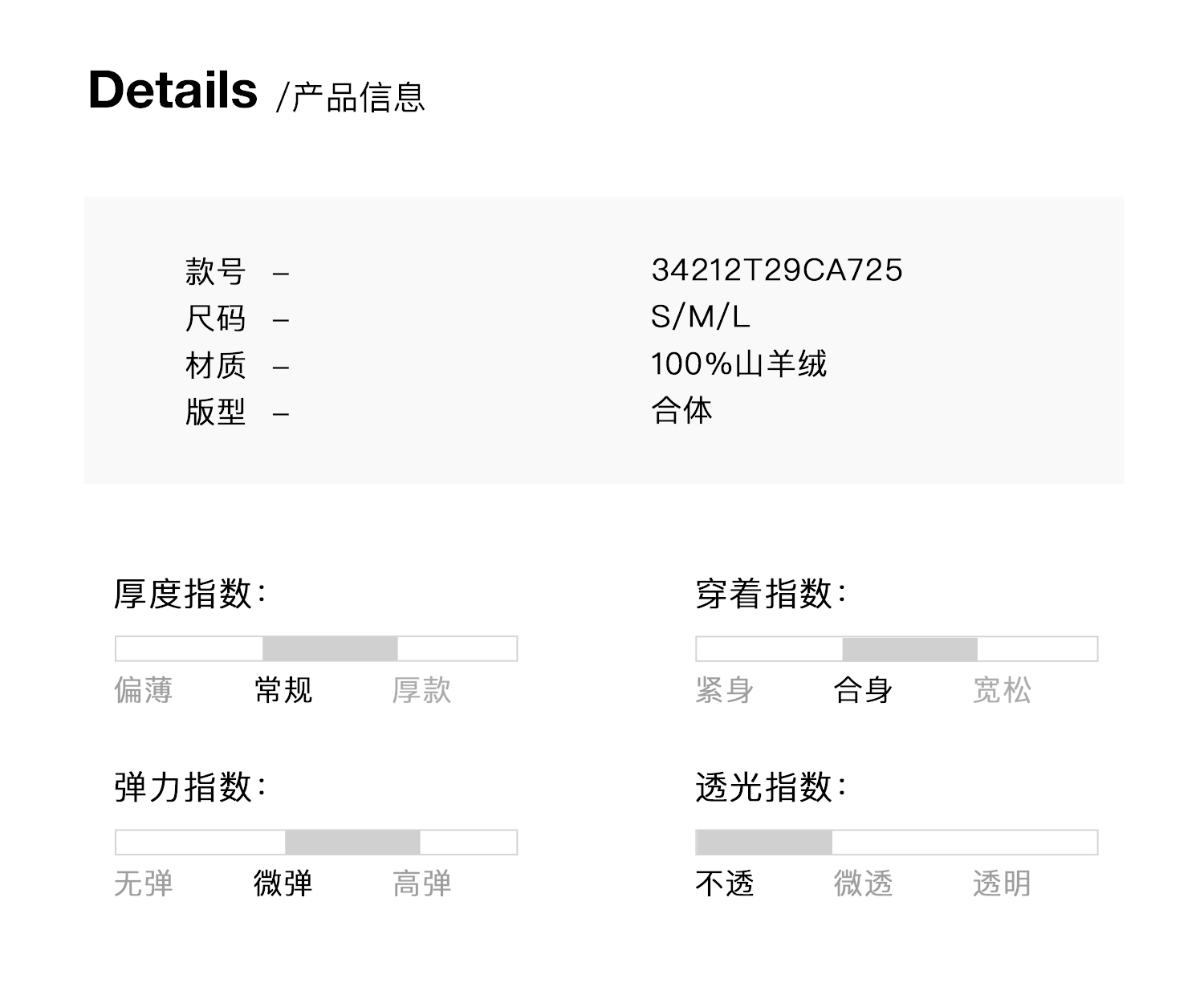Click the 微弹 elasticity label
Image resolution: width=1204 pixels, height=1003 pixels.
pos(283,883)
